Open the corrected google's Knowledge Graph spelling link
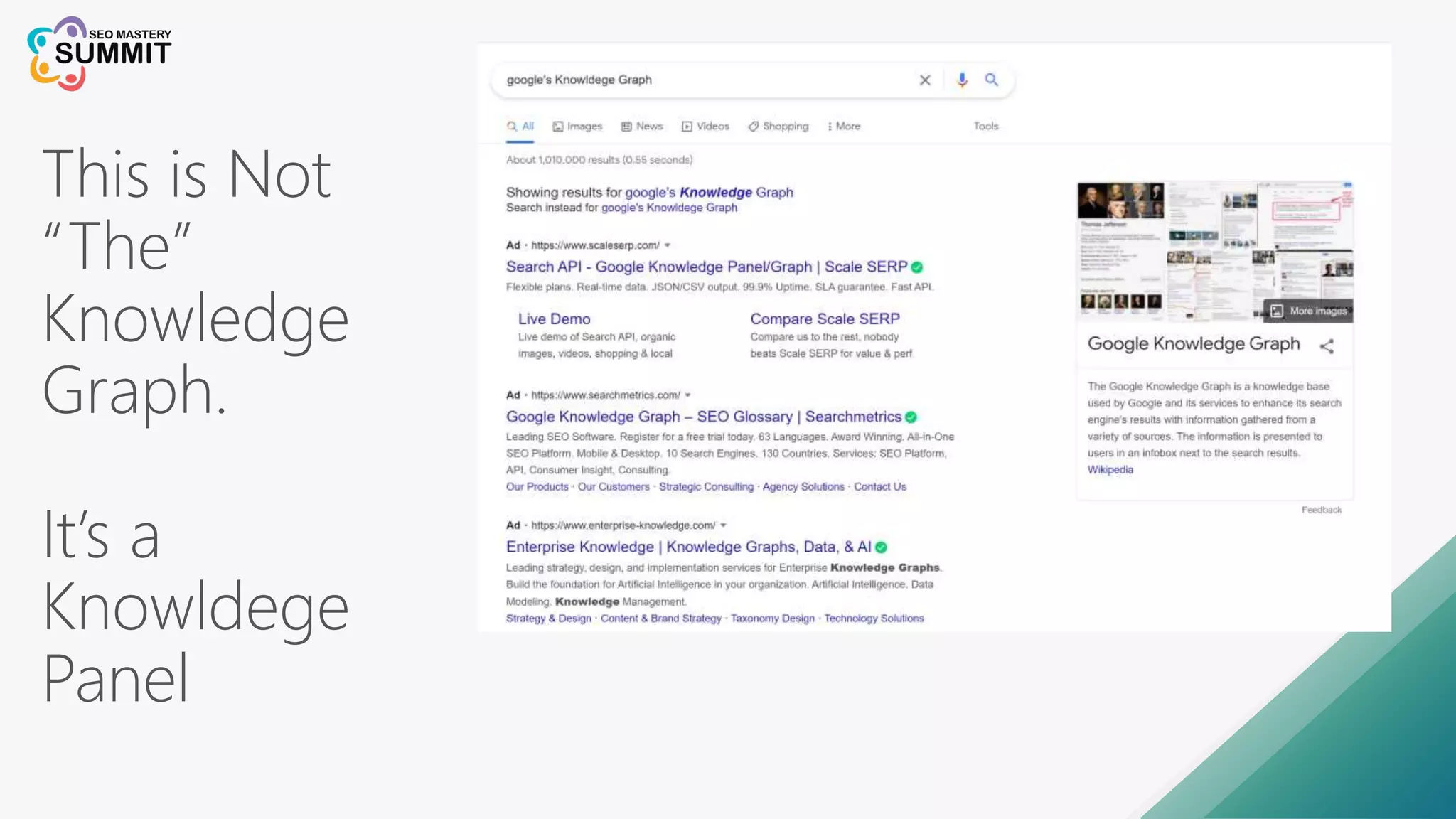 (x=709, y=193)
